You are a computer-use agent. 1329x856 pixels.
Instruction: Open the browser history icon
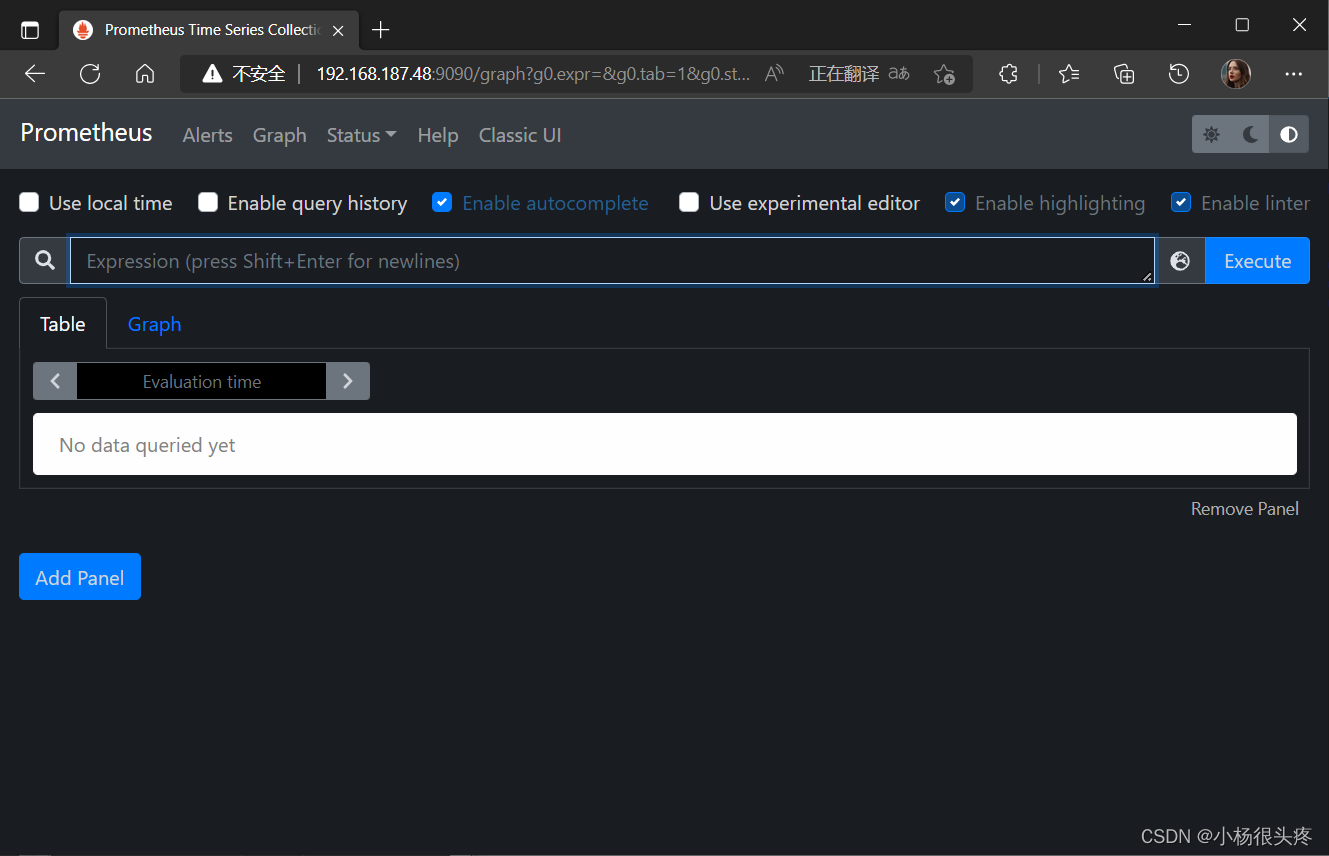[1179, 73]
